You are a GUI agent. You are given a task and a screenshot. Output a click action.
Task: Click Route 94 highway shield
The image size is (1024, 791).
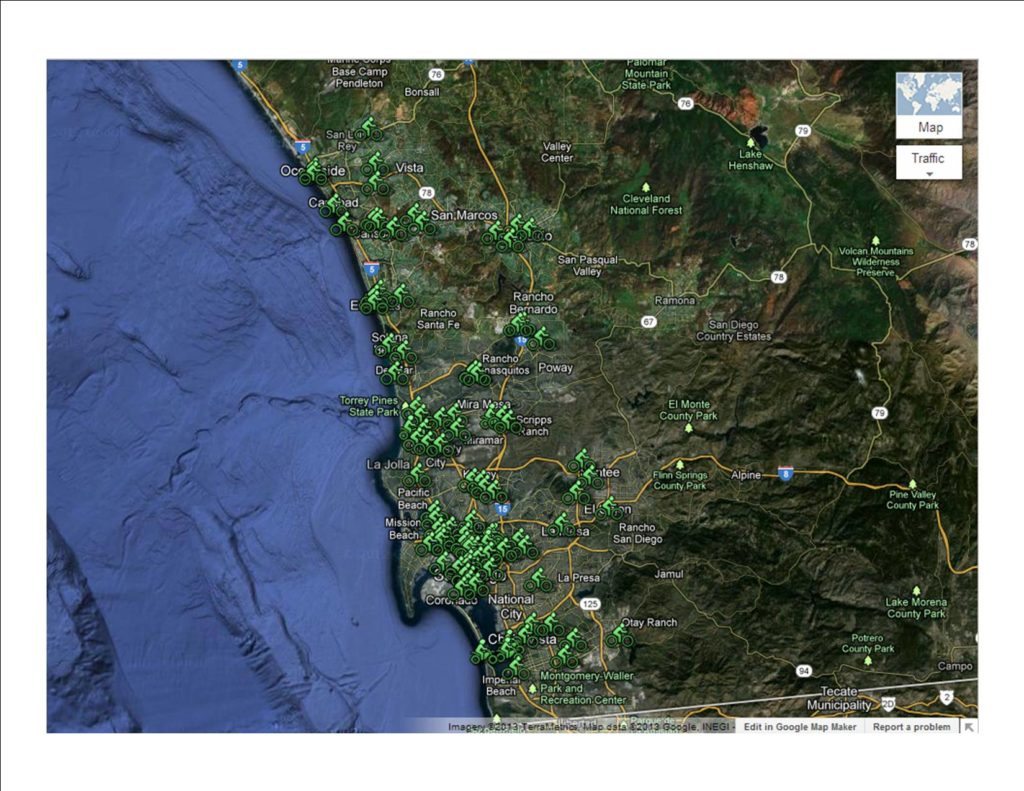tap(804, 671)
